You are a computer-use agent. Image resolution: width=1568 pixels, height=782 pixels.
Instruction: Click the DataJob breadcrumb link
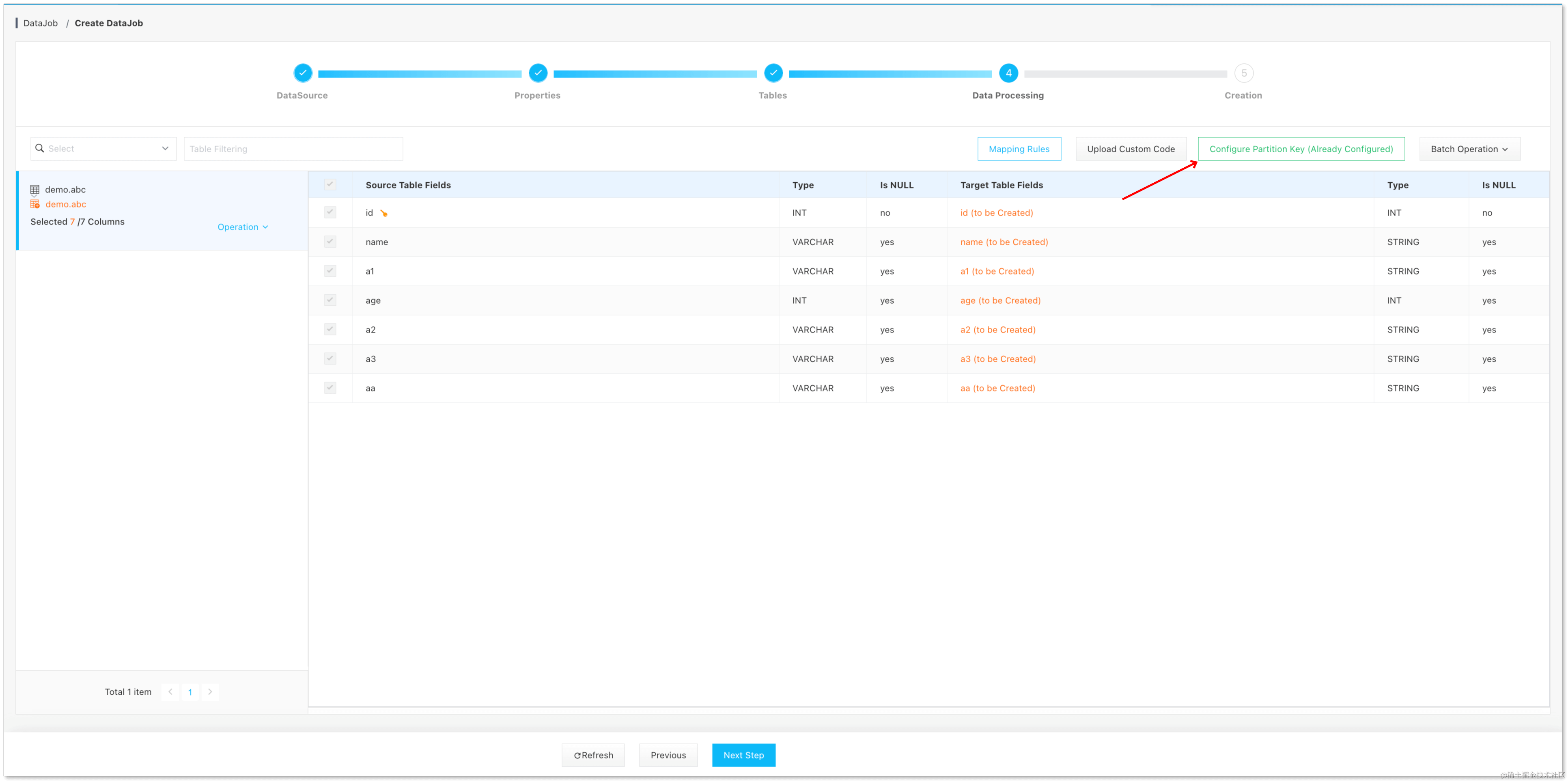point(40,23)
